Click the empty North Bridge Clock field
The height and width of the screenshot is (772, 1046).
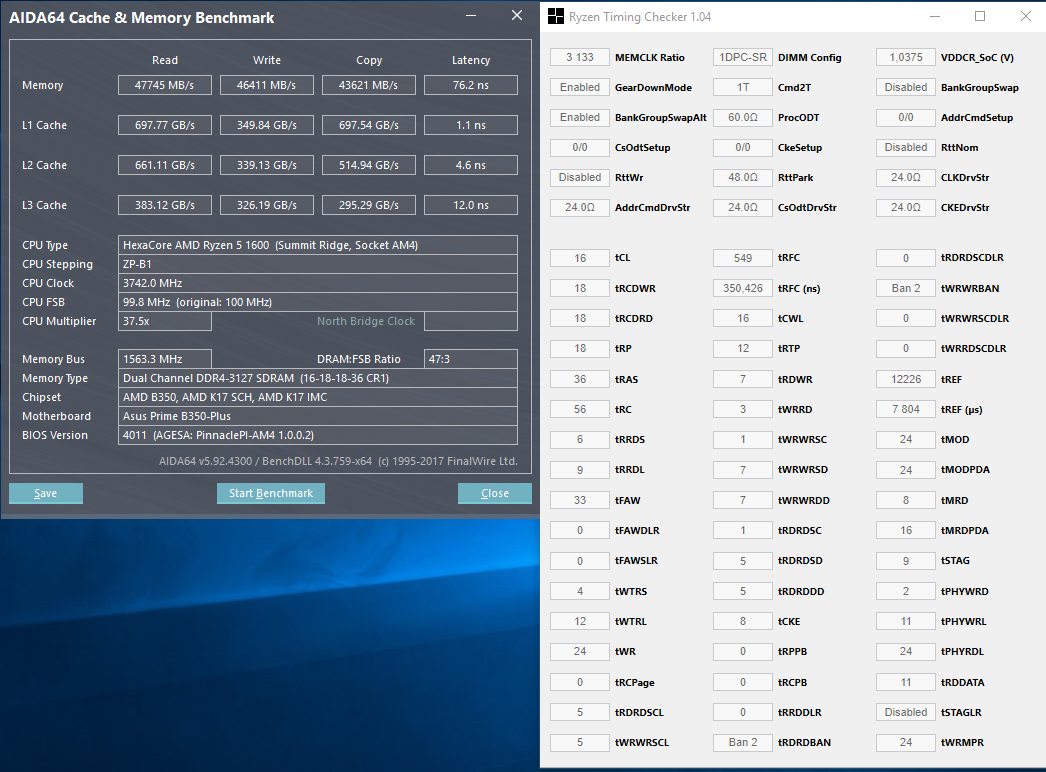coord(471,321)
